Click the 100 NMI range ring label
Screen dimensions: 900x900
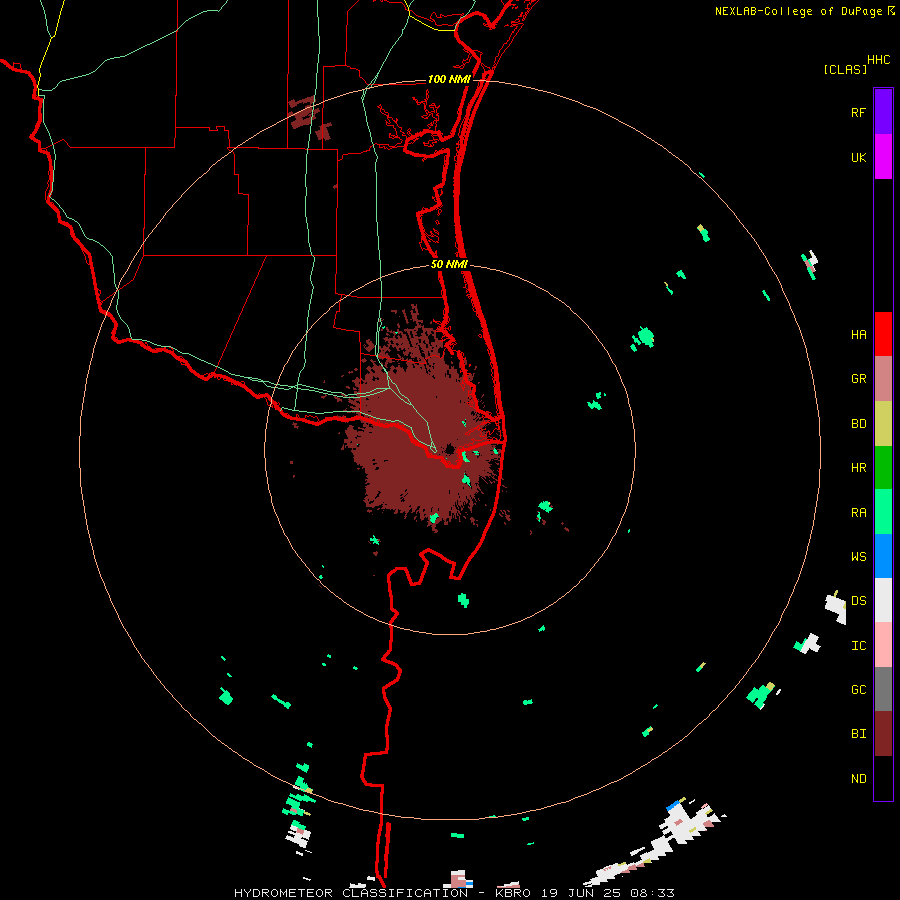pos(449,79)
